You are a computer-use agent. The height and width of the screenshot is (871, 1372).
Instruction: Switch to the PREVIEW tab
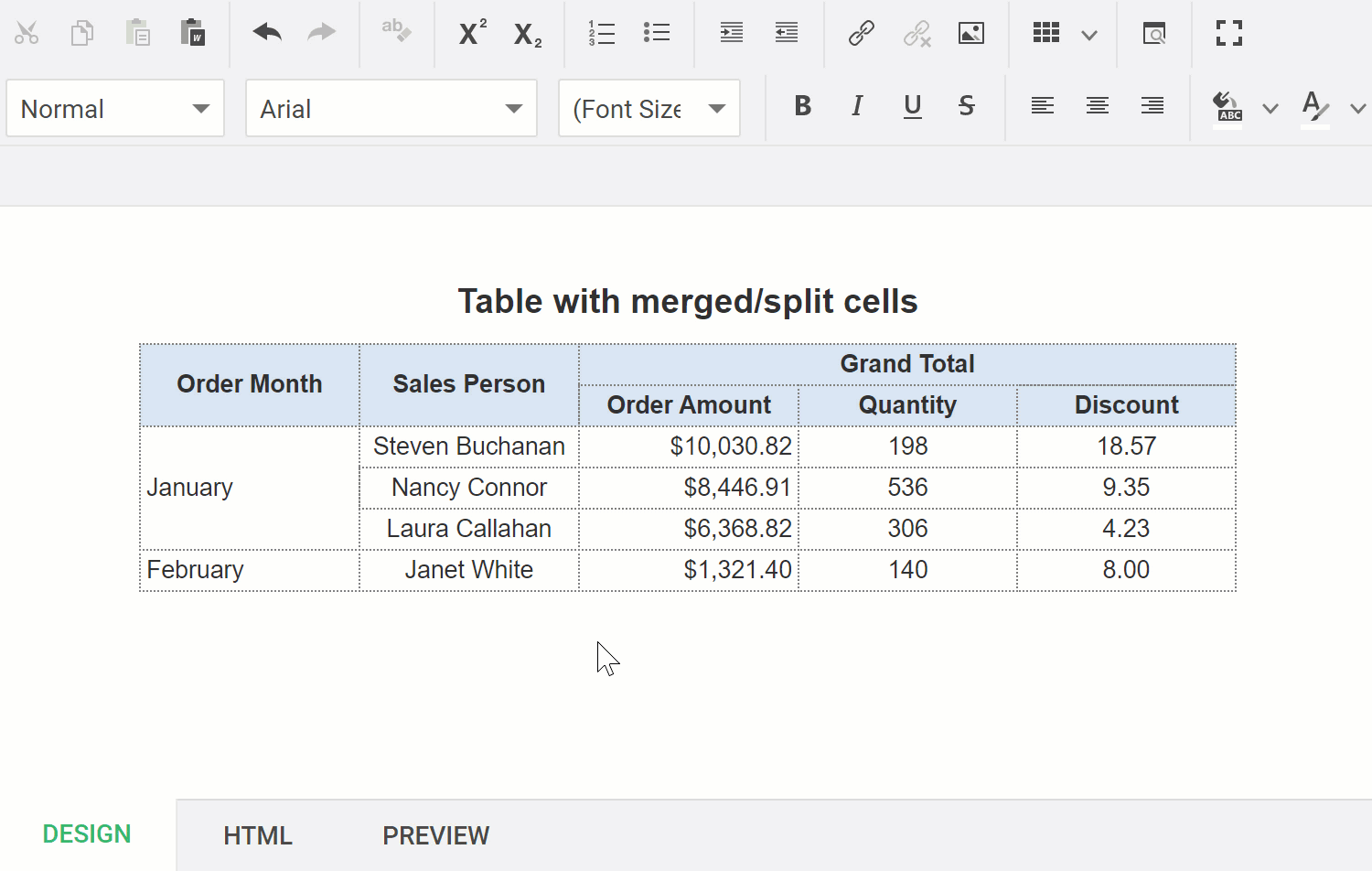pyautogui.click(x=435, y=835)
